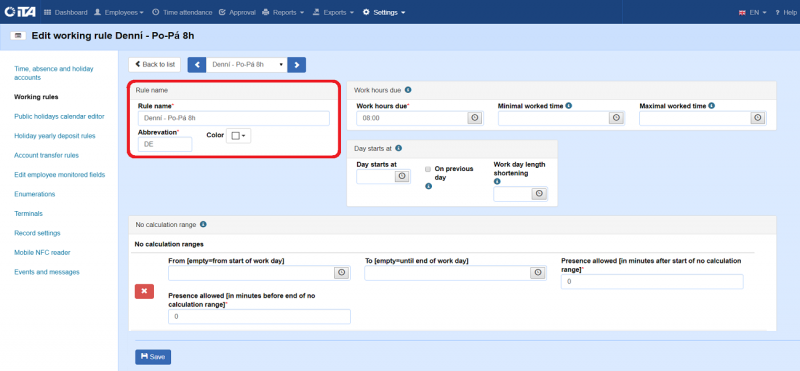Click the Rule name text field
The height and width of the screenshot is (371, 800).
234,118
